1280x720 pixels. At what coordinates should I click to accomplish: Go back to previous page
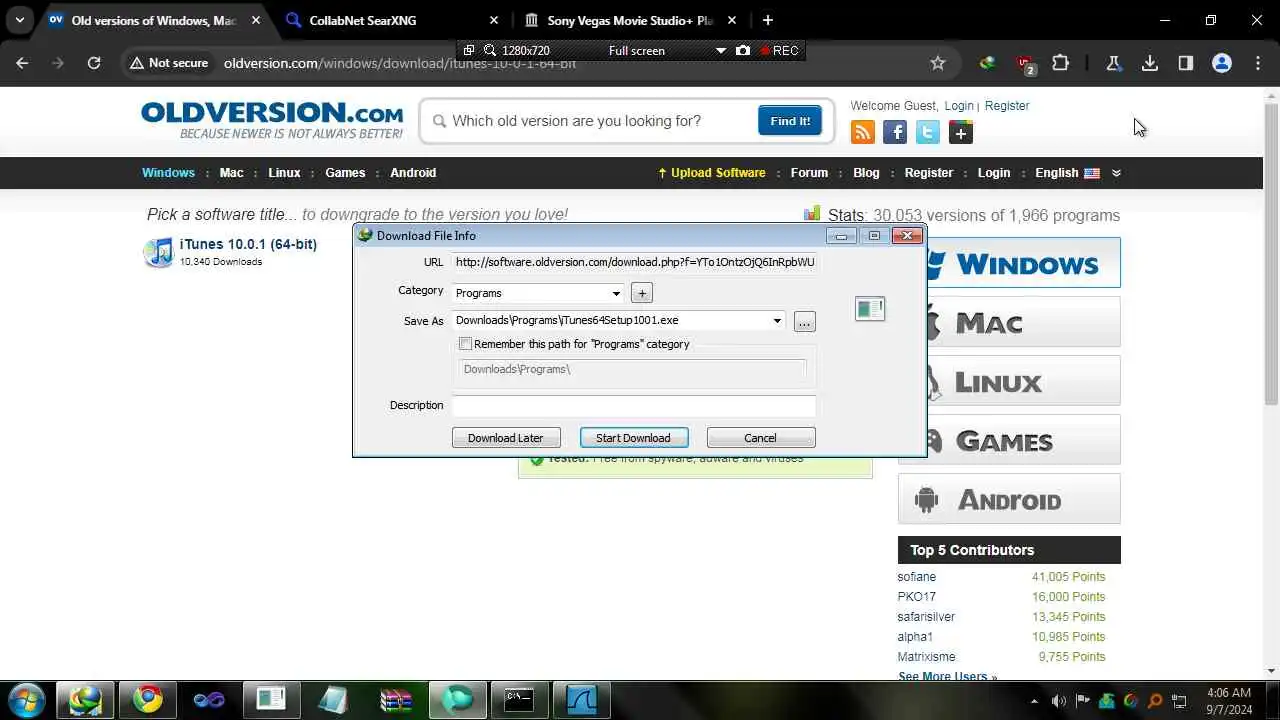tap(23, 63)
